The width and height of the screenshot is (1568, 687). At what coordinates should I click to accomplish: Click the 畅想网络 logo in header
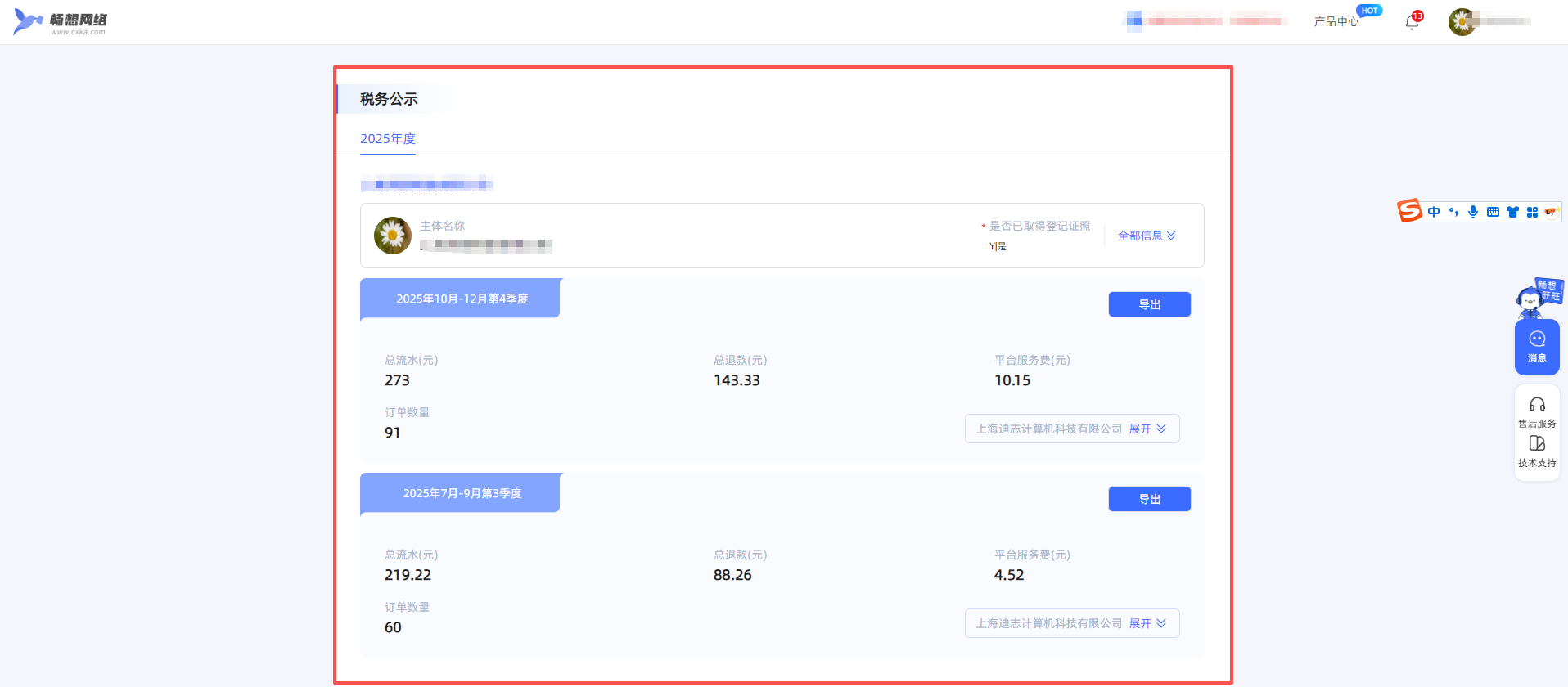[x=61, y=22]
